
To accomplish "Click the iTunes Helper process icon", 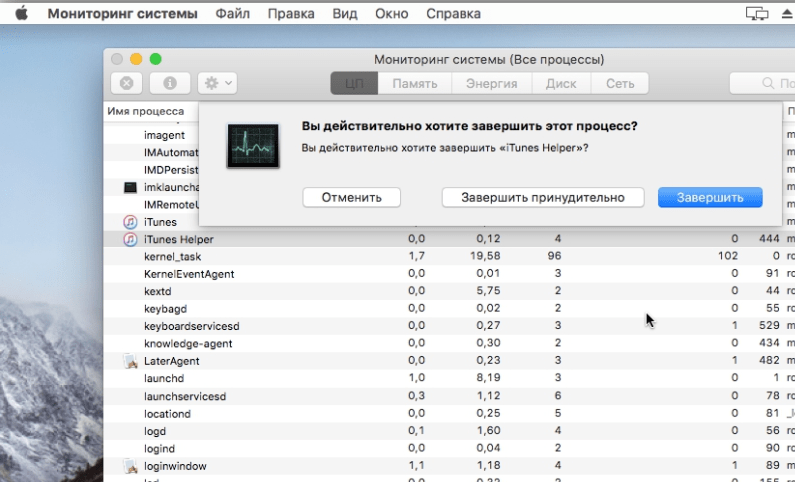I will pos(130,239).
